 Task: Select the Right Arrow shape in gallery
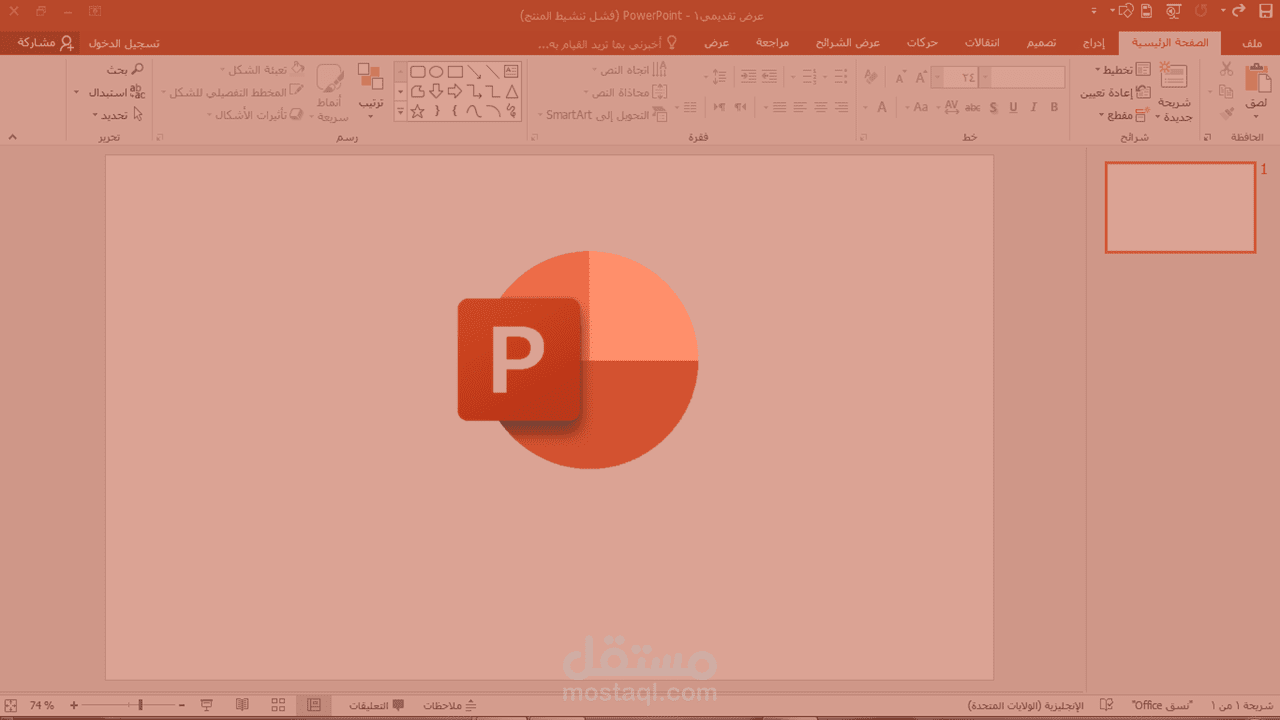tap(455, 92)
